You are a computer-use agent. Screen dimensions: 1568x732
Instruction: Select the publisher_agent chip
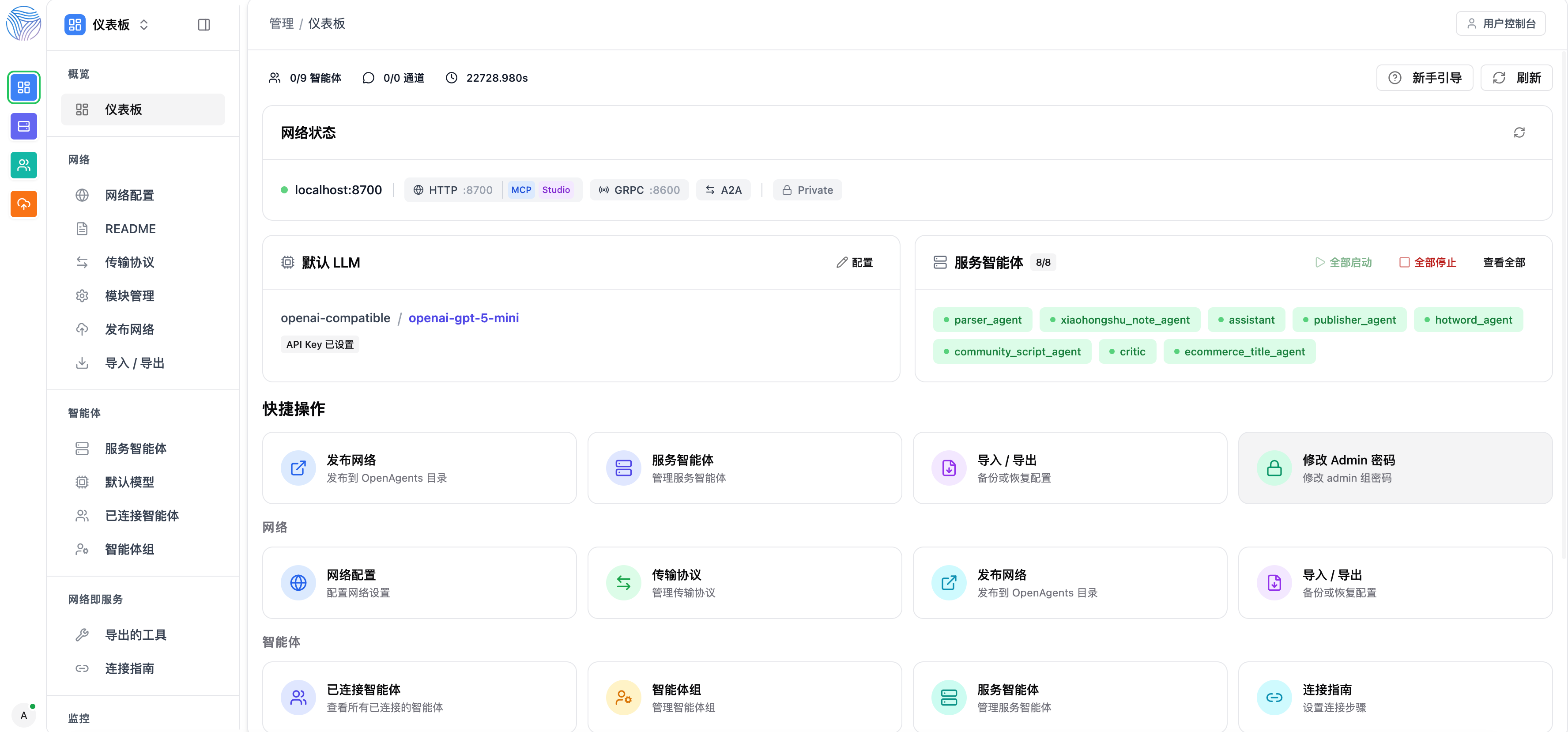coord(1349,320)
